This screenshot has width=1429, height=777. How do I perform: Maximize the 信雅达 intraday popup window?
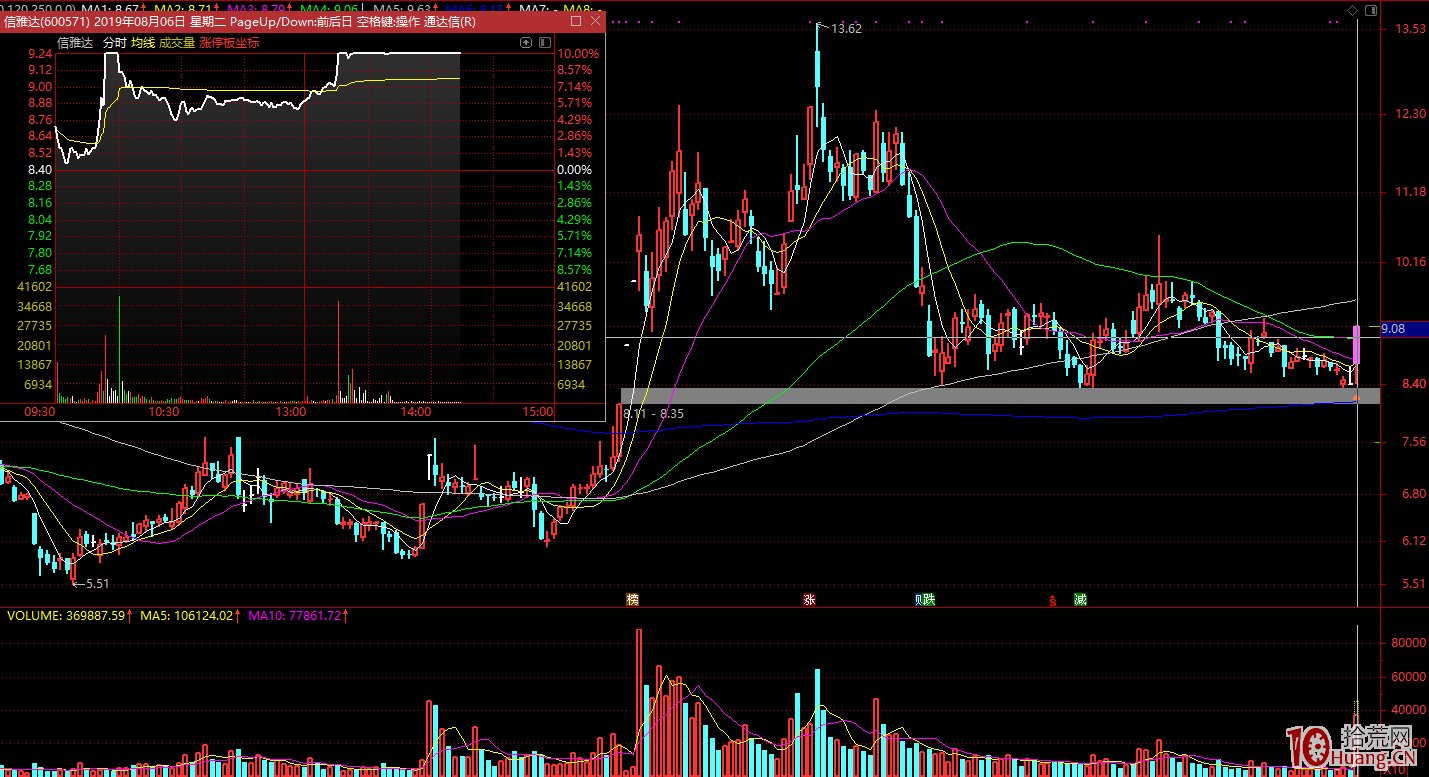coord(575,21)
